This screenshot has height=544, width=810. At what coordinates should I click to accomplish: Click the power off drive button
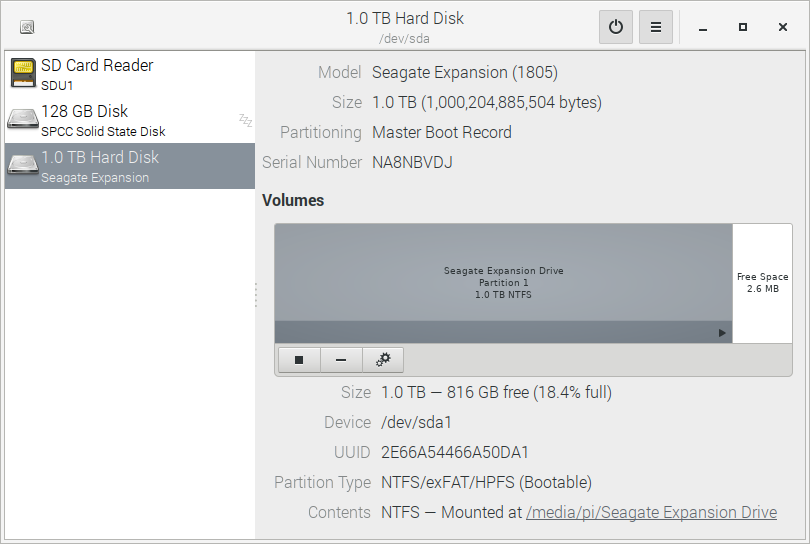pos(616,27)
